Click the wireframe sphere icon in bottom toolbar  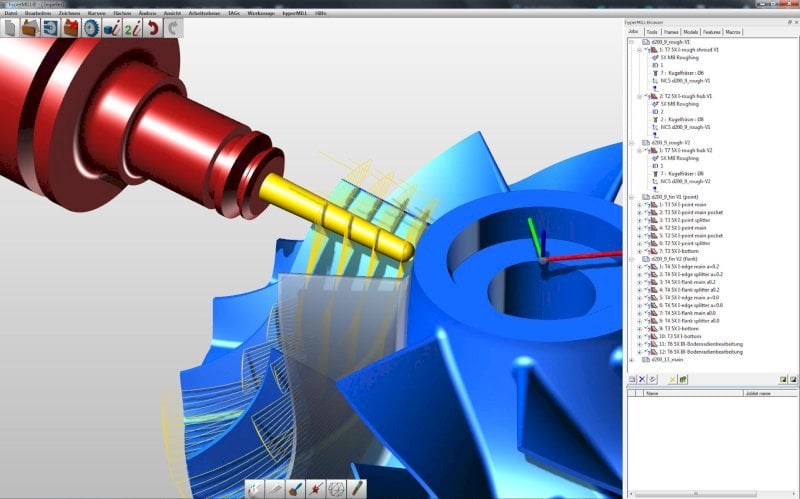click(x=336, y=489)
